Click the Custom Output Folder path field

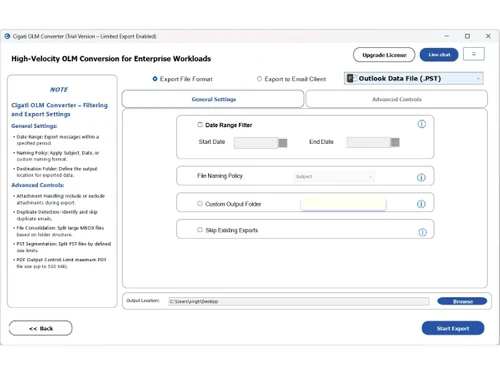pos(343,204)
